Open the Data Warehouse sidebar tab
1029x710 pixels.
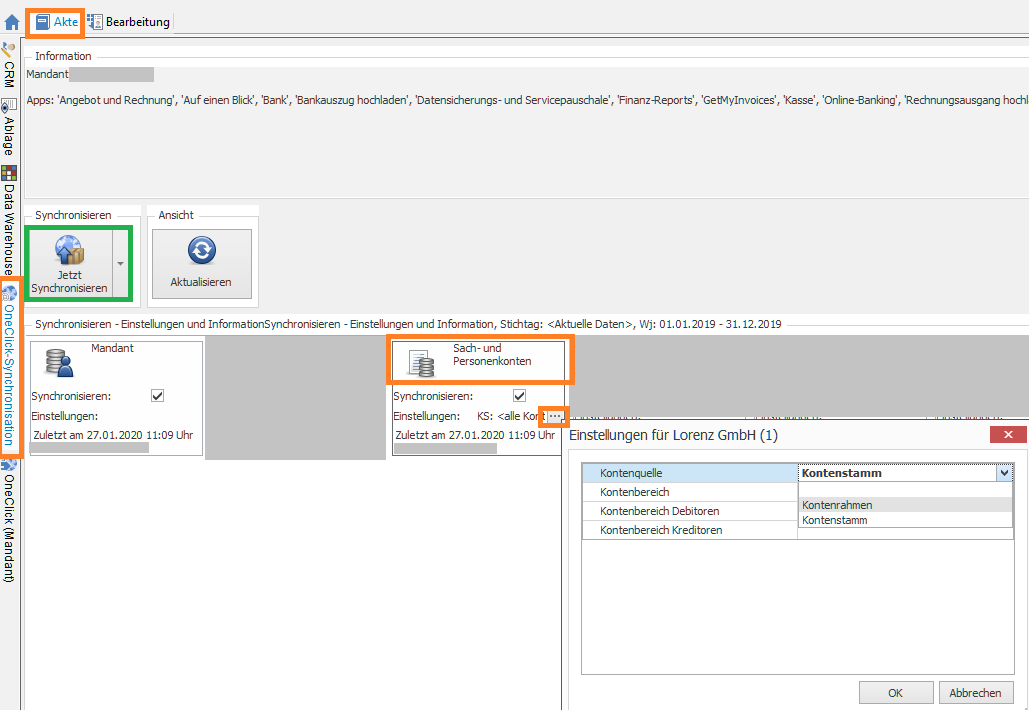9,220
